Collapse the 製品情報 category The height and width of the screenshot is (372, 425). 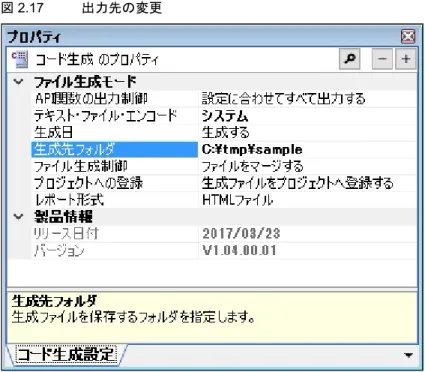(x=19, y=217)
